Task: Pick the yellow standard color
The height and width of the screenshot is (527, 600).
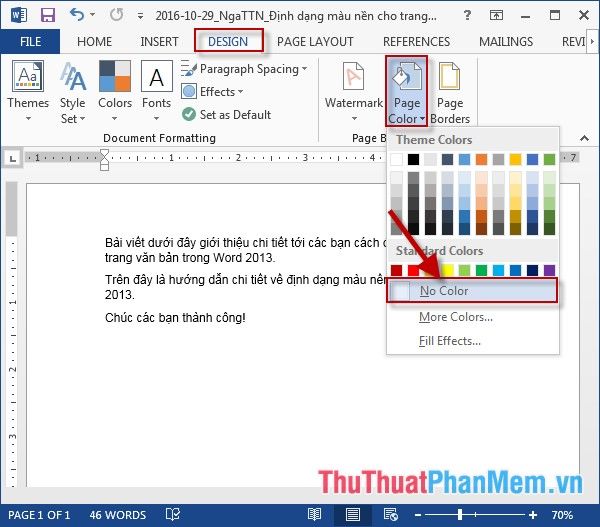Action: (x=447, y=270)
